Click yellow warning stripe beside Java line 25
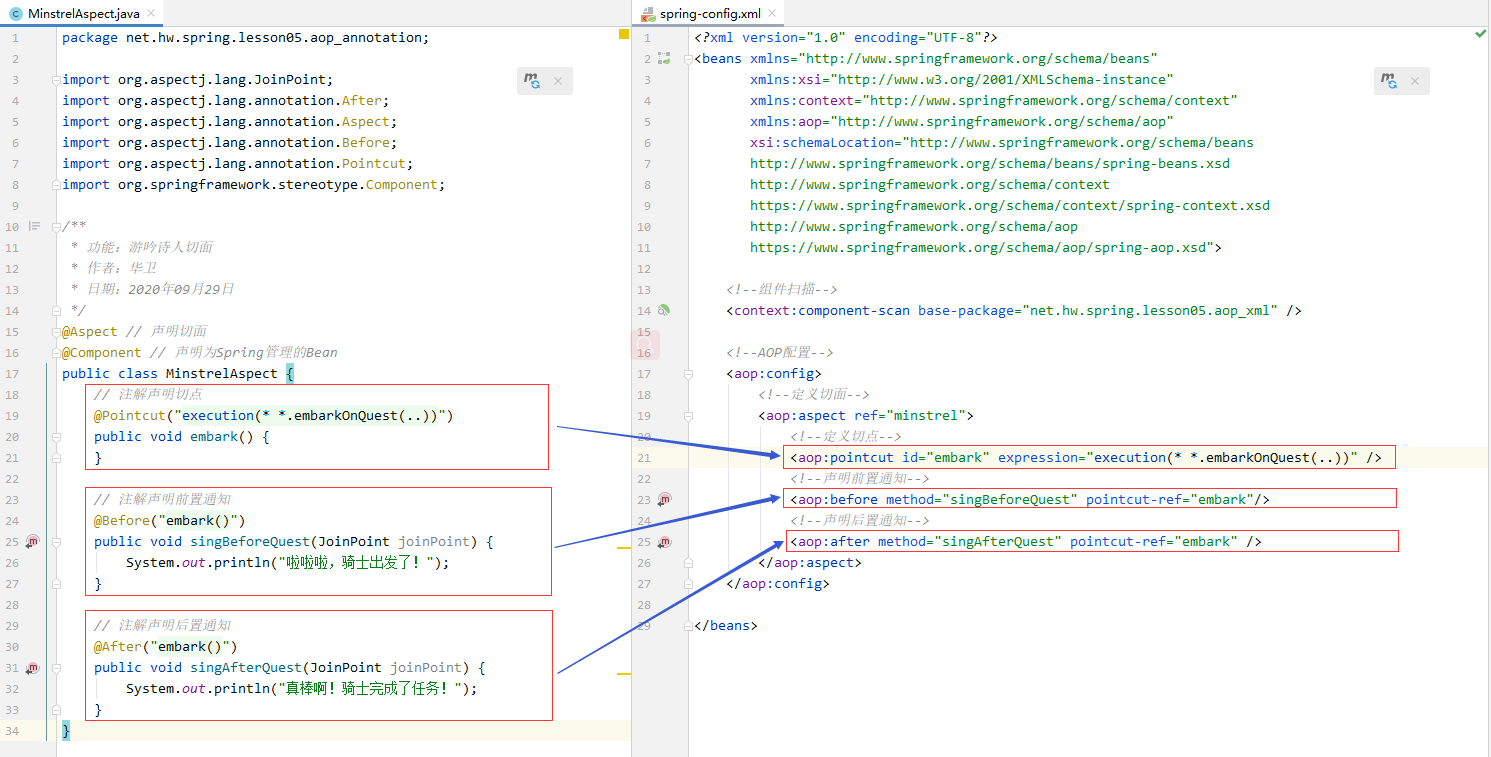The height and width of the screenshot is (757, 1491). tap(624, 548)
